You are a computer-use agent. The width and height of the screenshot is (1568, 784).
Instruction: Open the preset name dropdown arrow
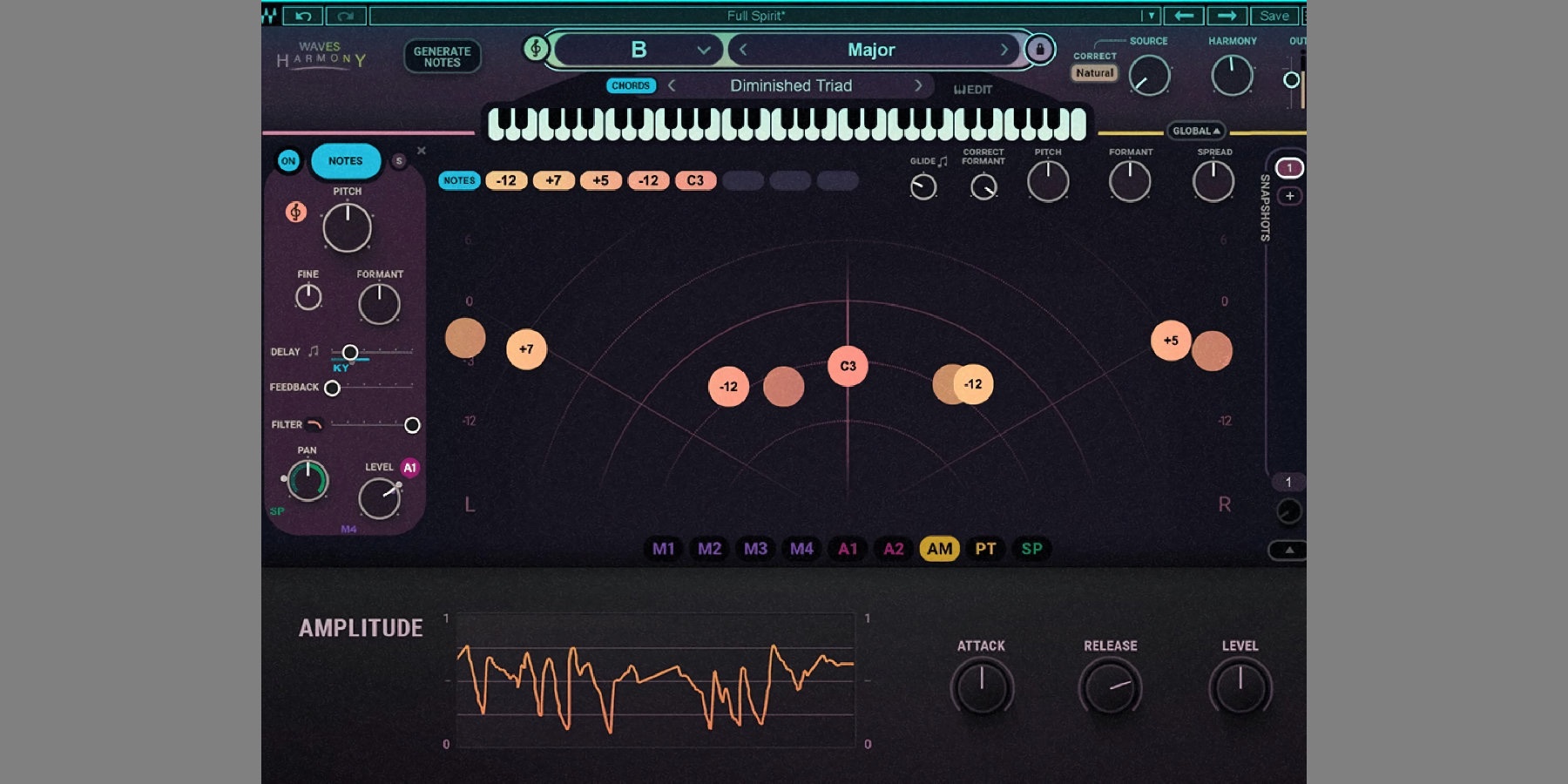click(x=1151, y=16)
